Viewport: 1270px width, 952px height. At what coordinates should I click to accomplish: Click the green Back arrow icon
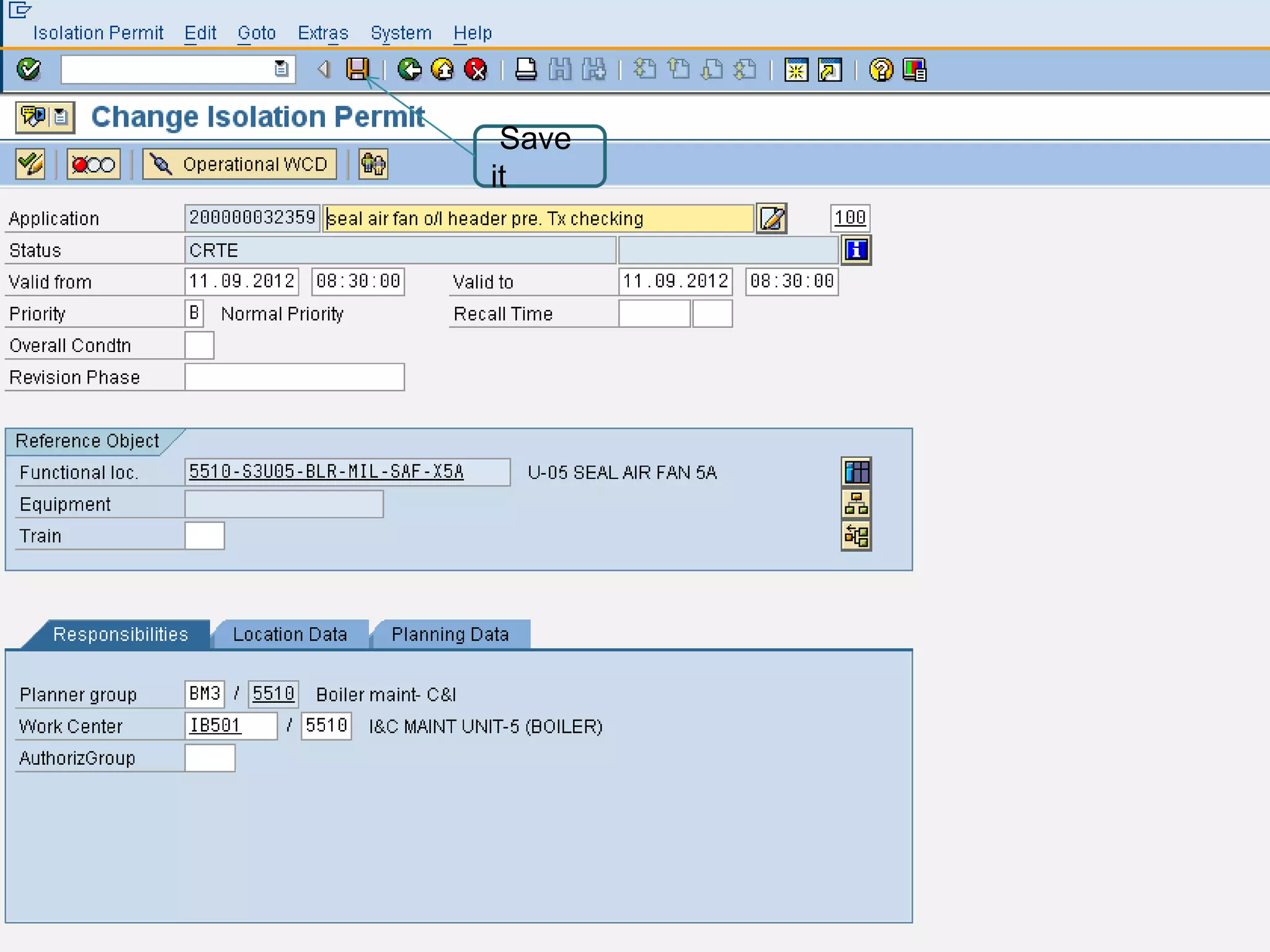click(409, 69)
